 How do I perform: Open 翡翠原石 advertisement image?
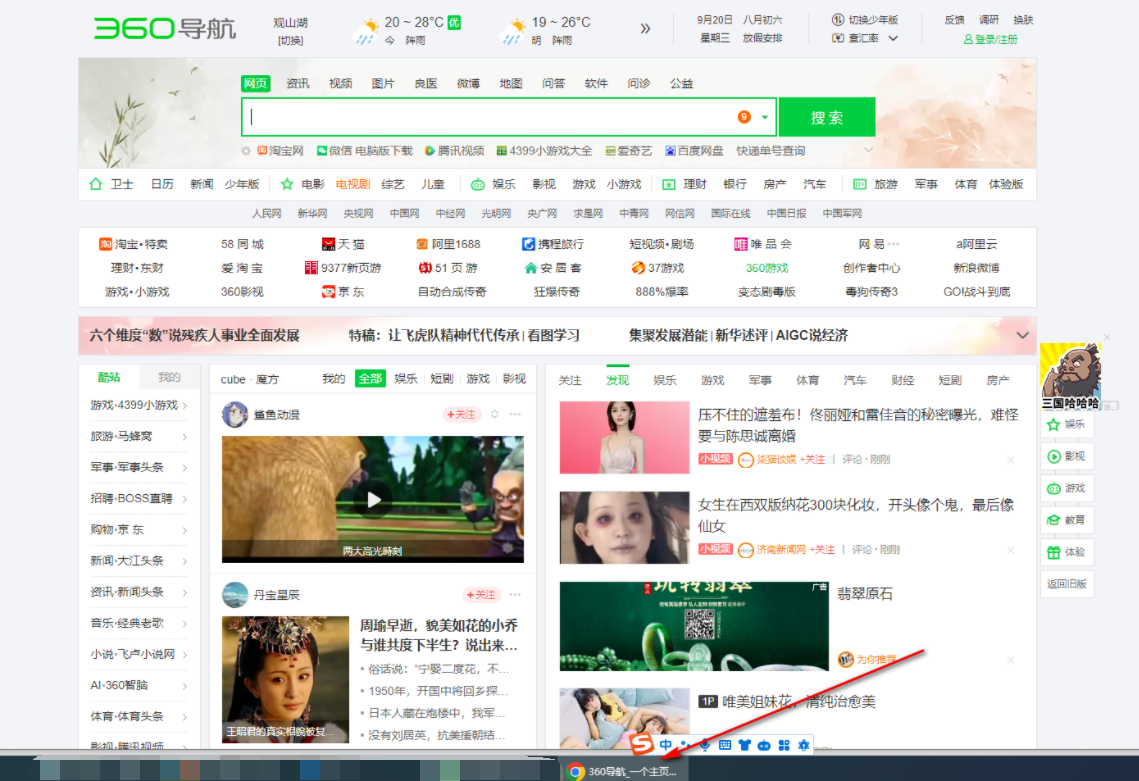point(694,626)
